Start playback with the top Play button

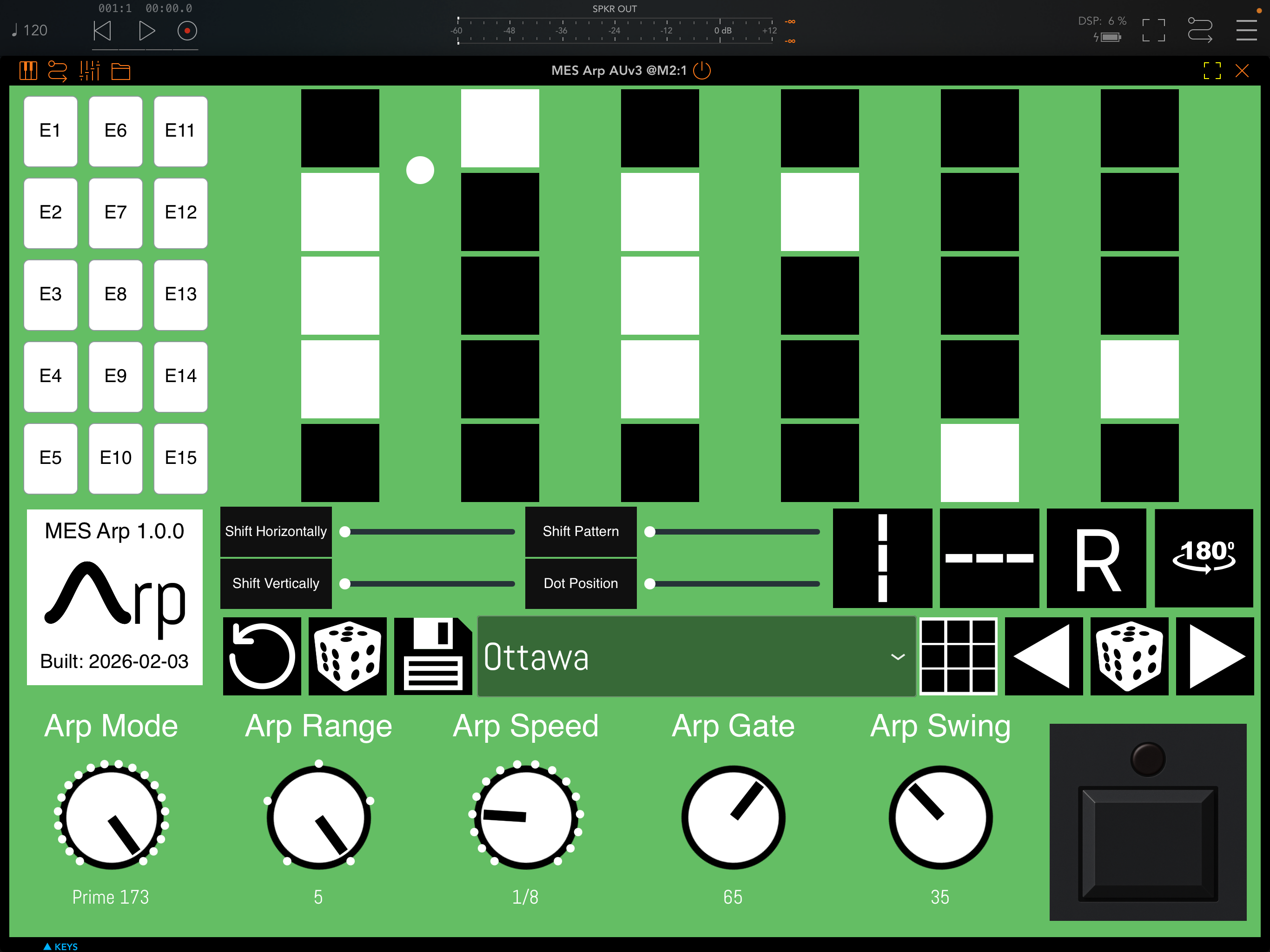pos(147,30)
